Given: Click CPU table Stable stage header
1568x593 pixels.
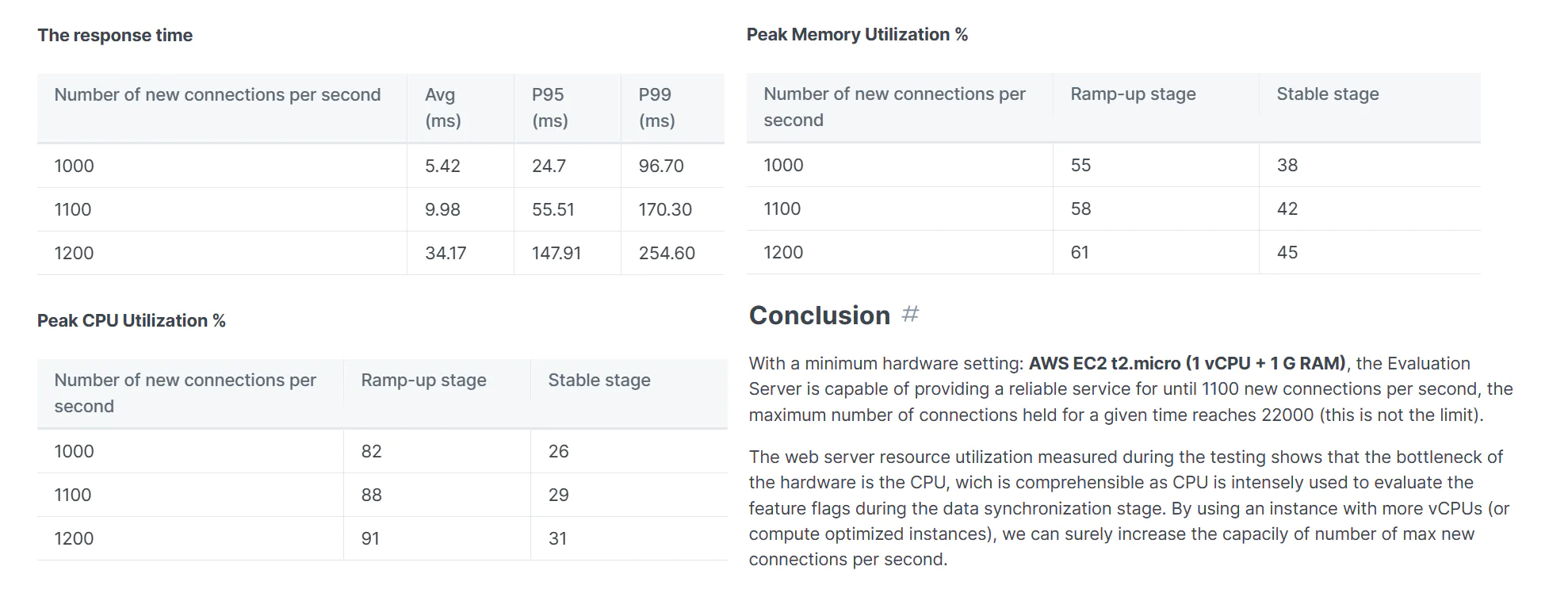Looking at the screenshot, I should click(x=629, y=393).
